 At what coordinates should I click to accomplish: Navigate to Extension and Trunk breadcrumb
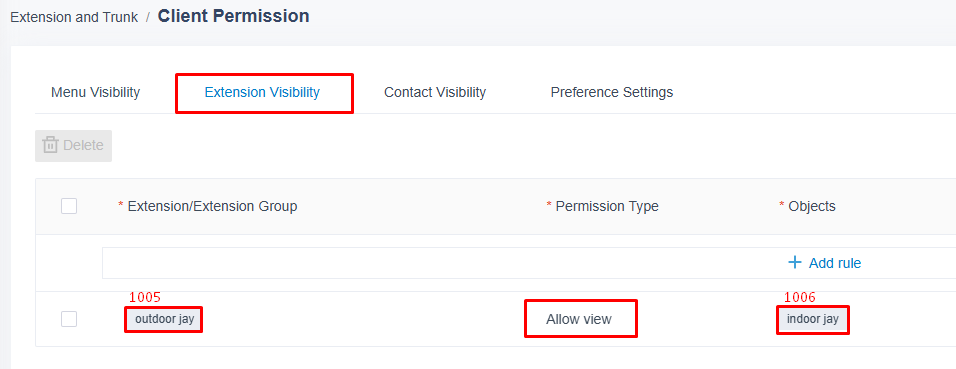[74, 17]
